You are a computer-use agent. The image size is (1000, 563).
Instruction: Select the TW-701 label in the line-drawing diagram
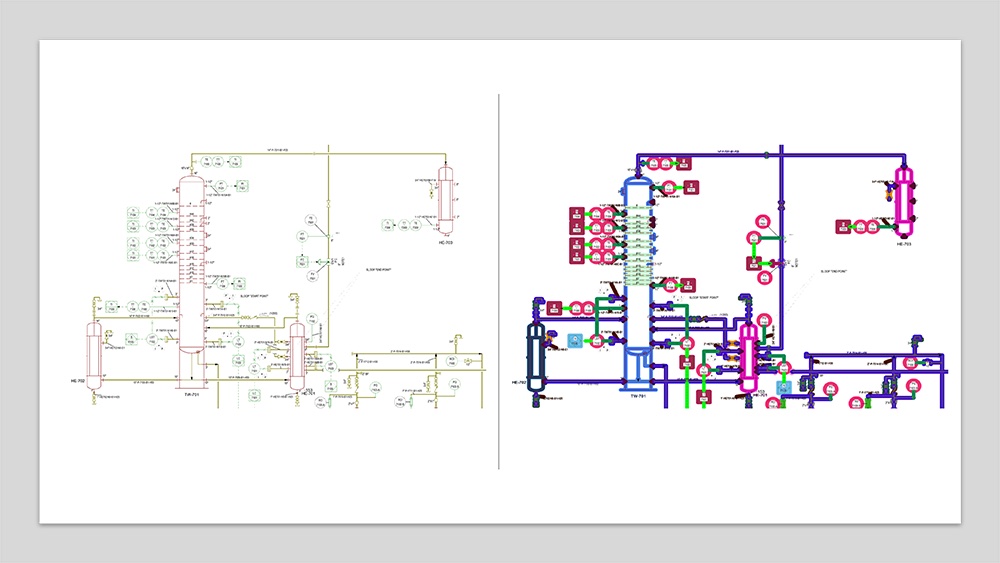tap(191, 395)
